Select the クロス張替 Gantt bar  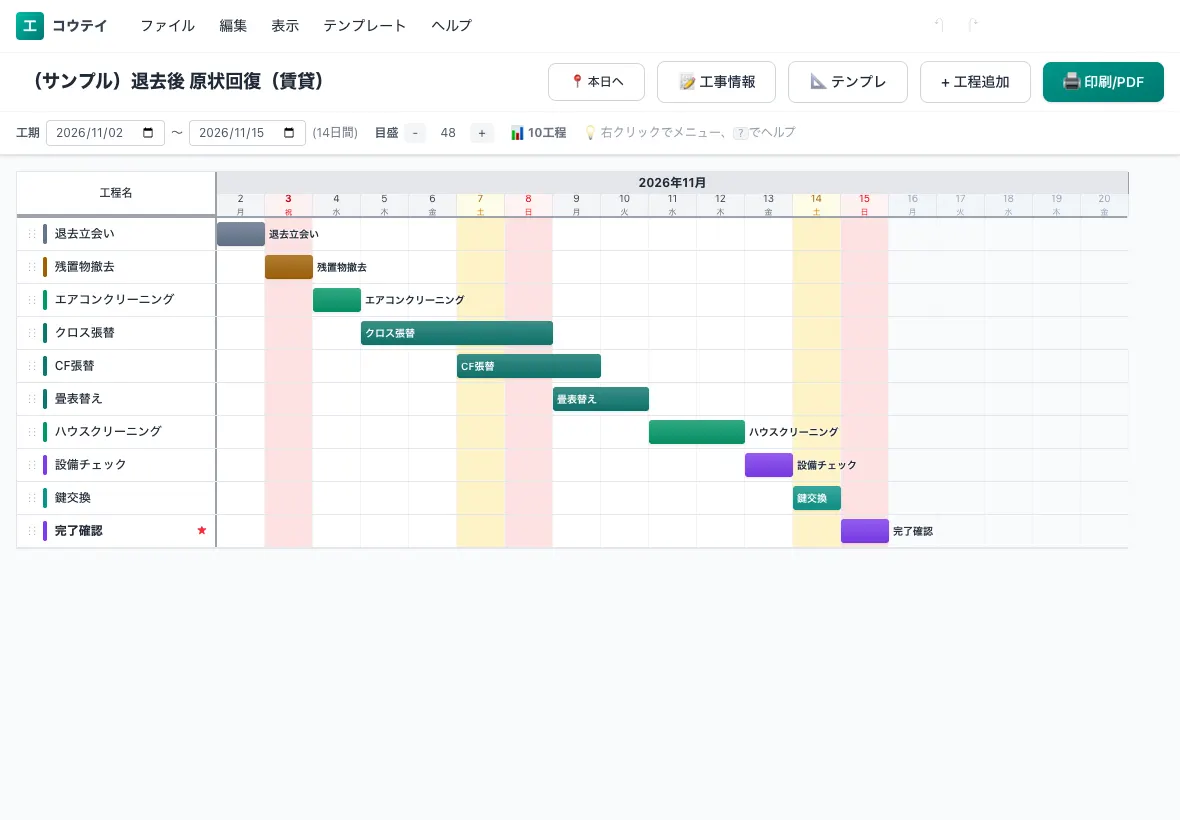coord(457,333)
